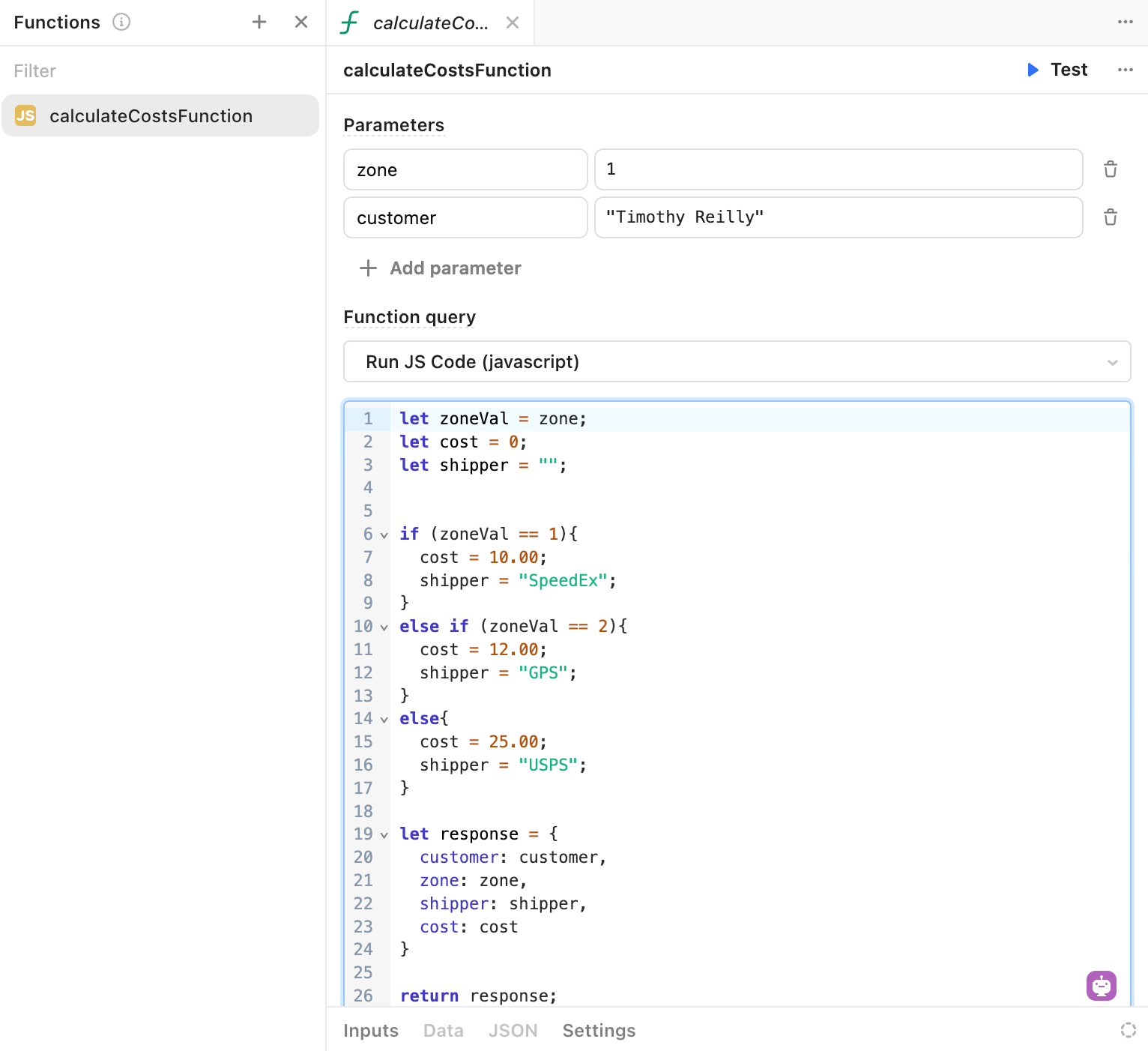Collapse the if block at line 6
This screenshot has height=1051, width=1148.
point(384,535)
